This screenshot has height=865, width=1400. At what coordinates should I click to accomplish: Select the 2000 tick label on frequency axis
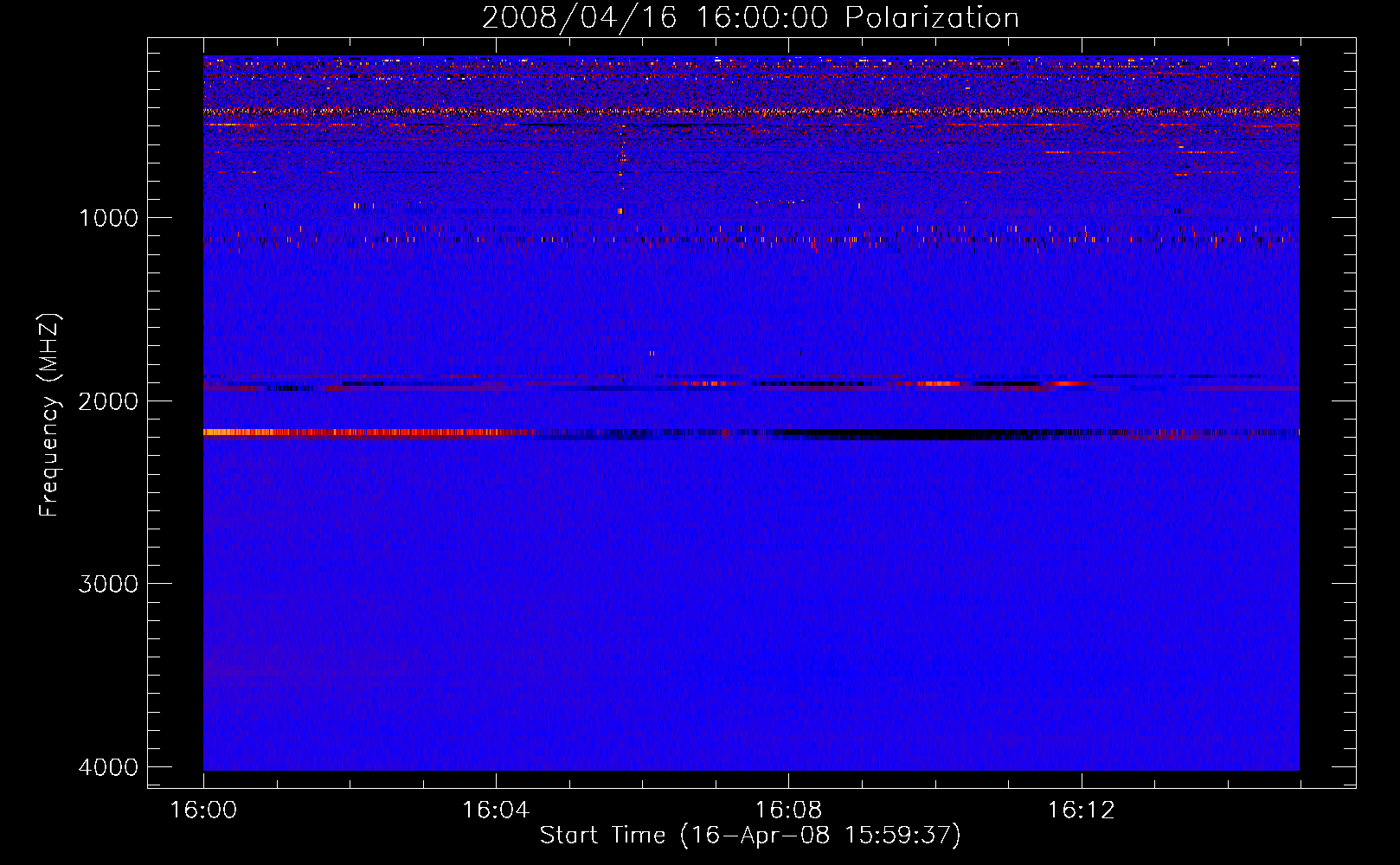[108, 400]
